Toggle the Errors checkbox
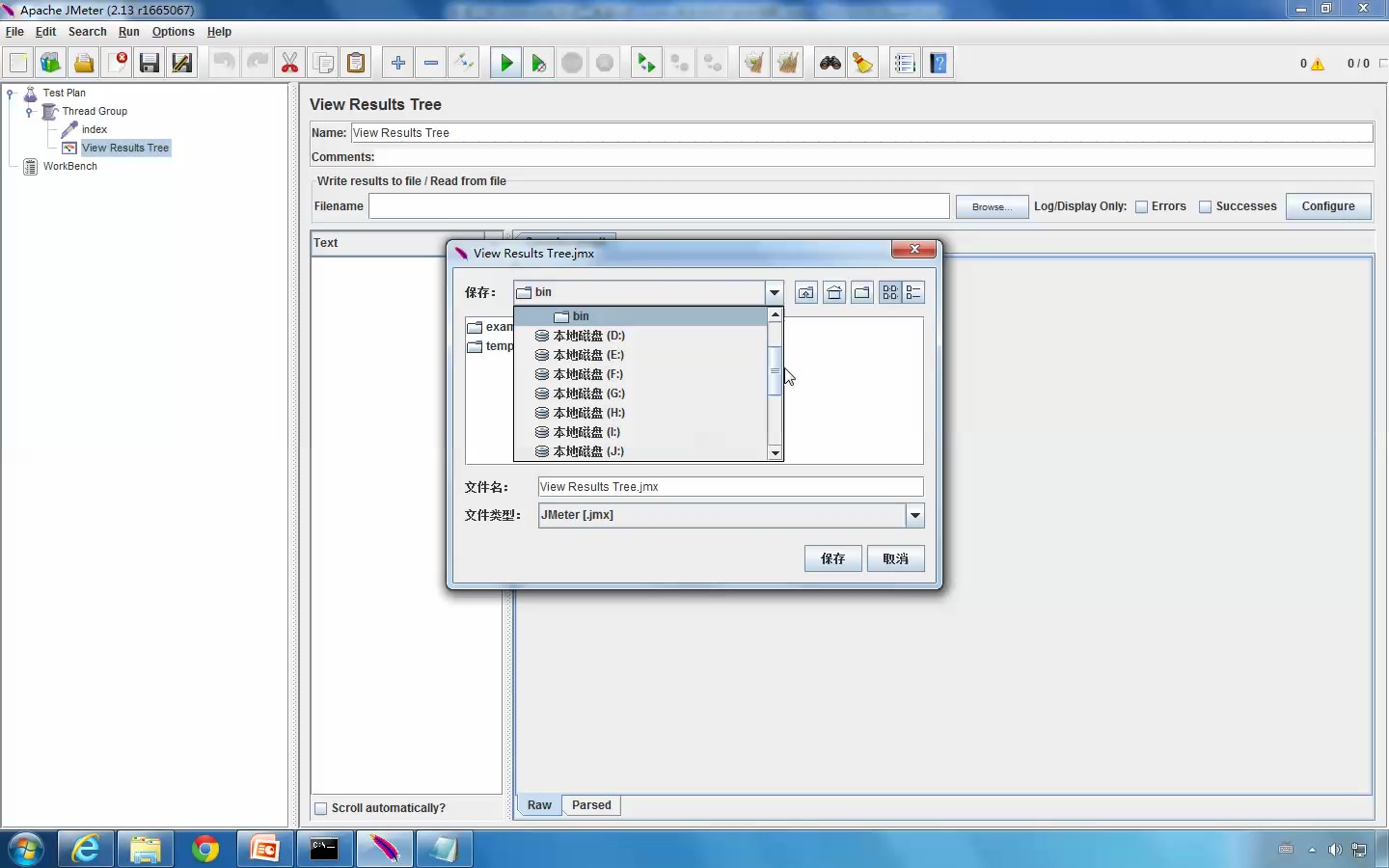1389x868 pixels. [1142, 206]
